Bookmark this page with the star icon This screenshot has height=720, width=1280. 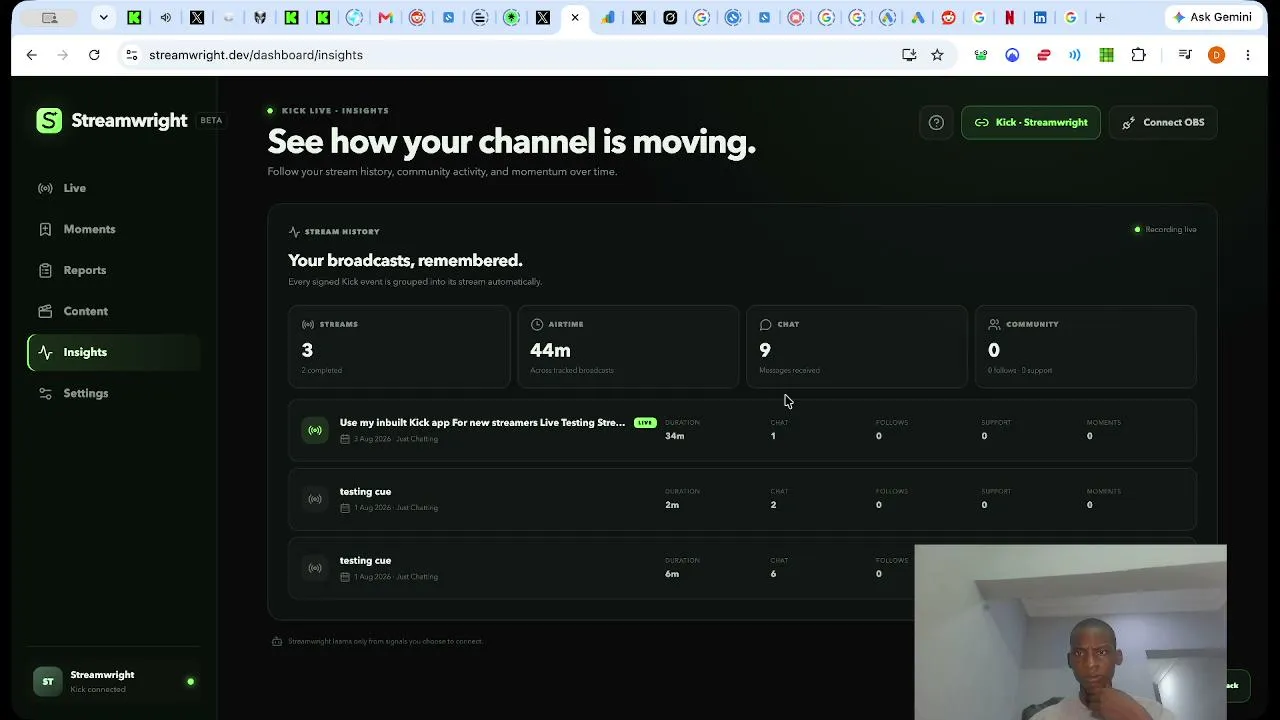point(937,55)
